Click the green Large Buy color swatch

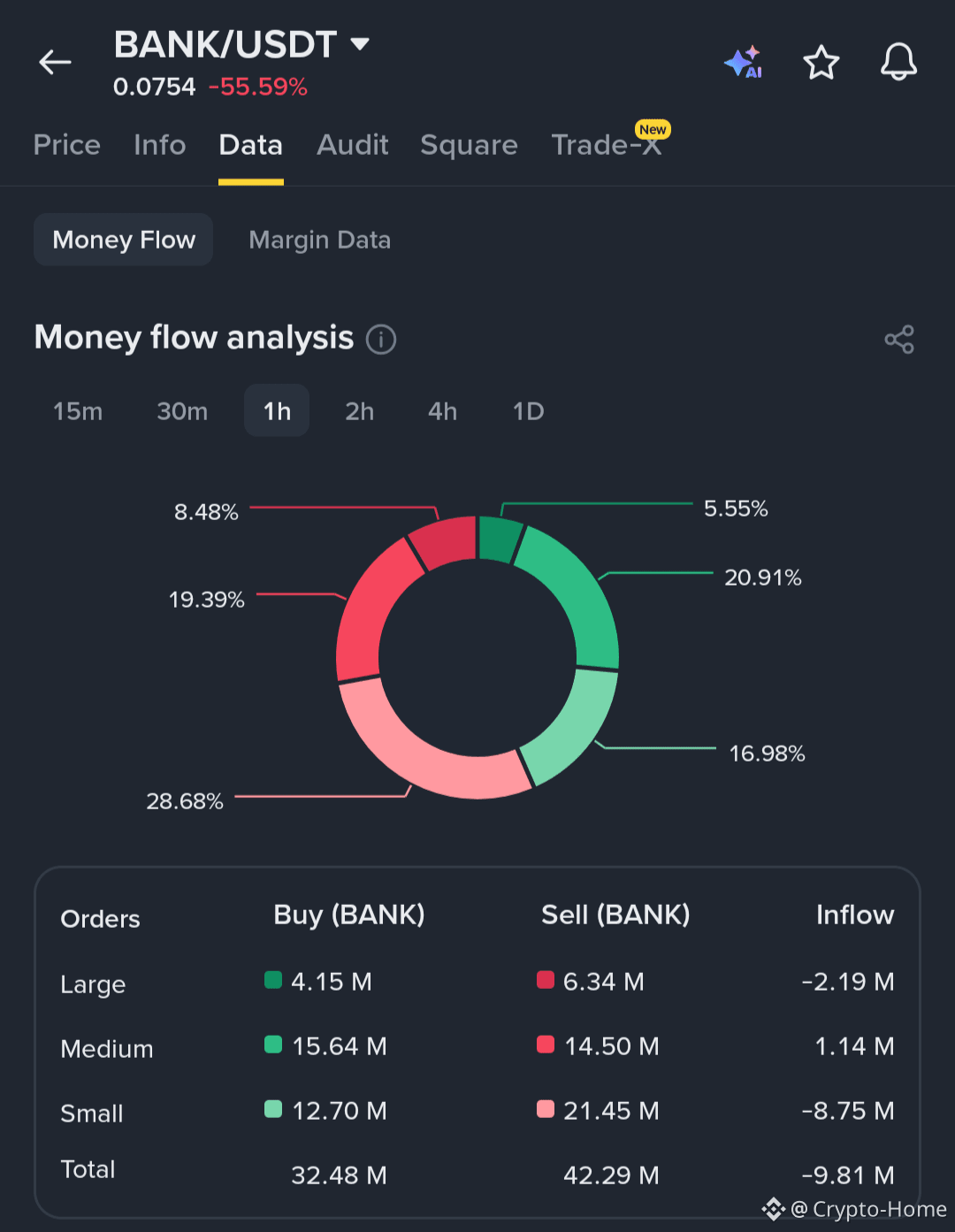pyautogui.click(x=273, y=980)
